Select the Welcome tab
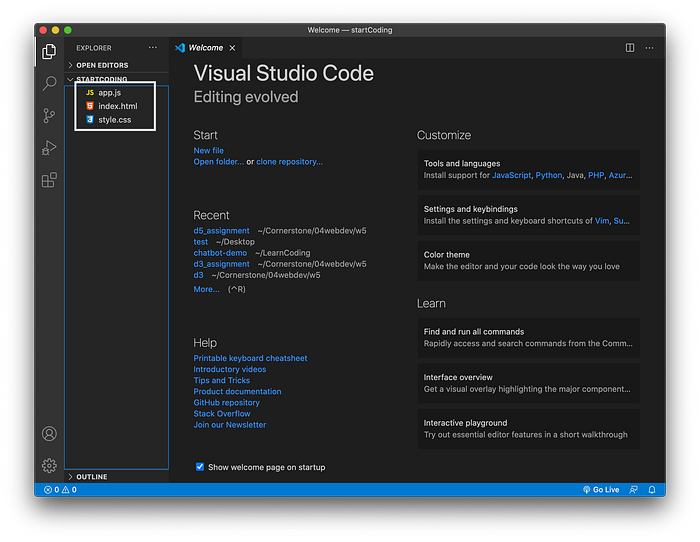 coord(205,48)
